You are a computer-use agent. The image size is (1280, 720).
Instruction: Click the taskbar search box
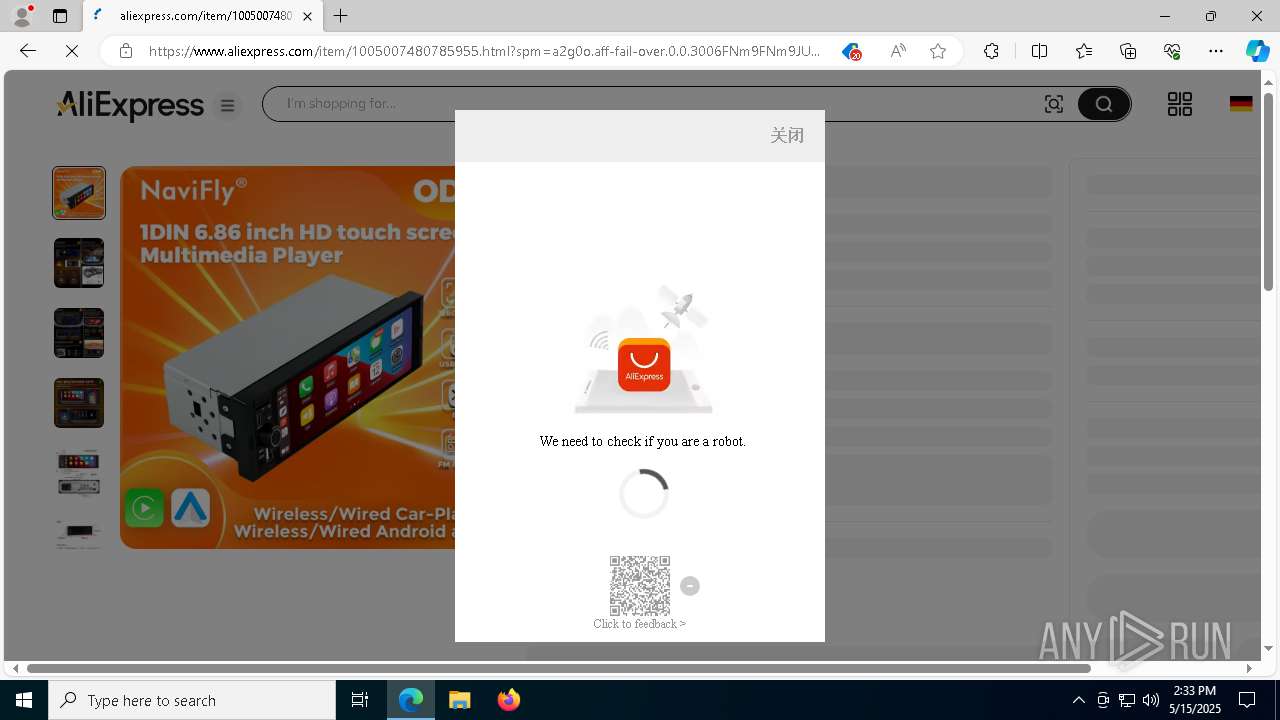click(192, 700)
